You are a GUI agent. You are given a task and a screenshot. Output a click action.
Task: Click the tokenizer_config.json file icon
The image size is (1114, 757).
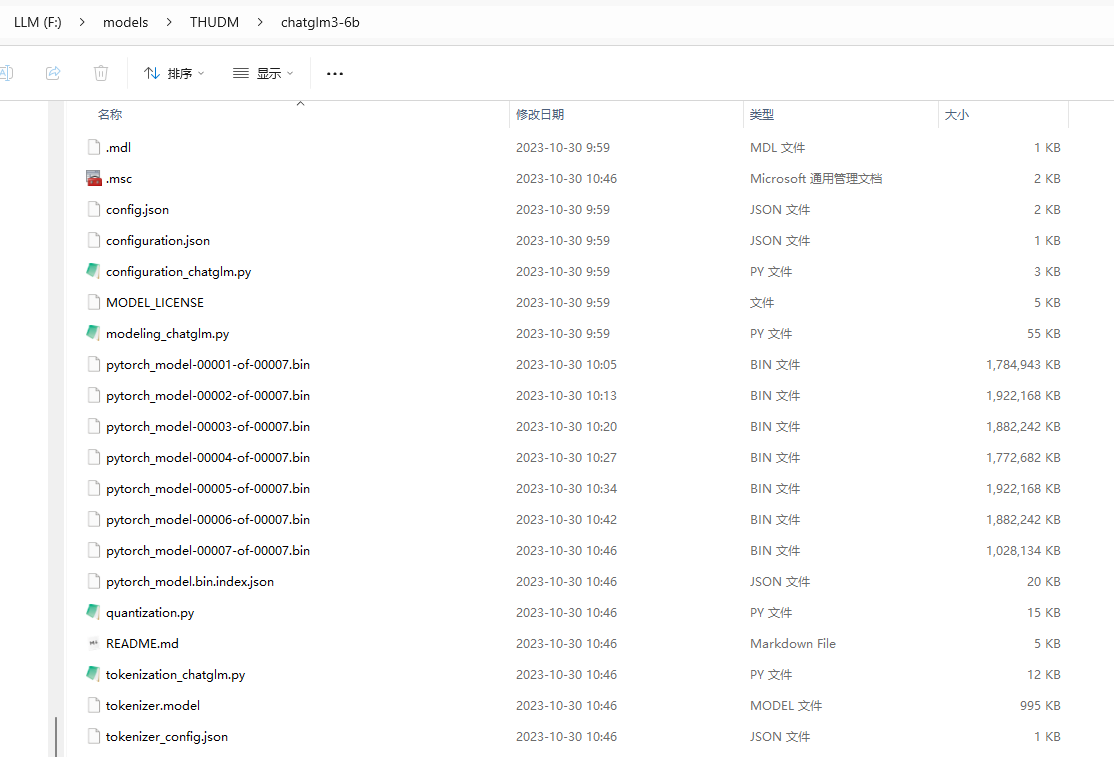click(x=94, y=736)
